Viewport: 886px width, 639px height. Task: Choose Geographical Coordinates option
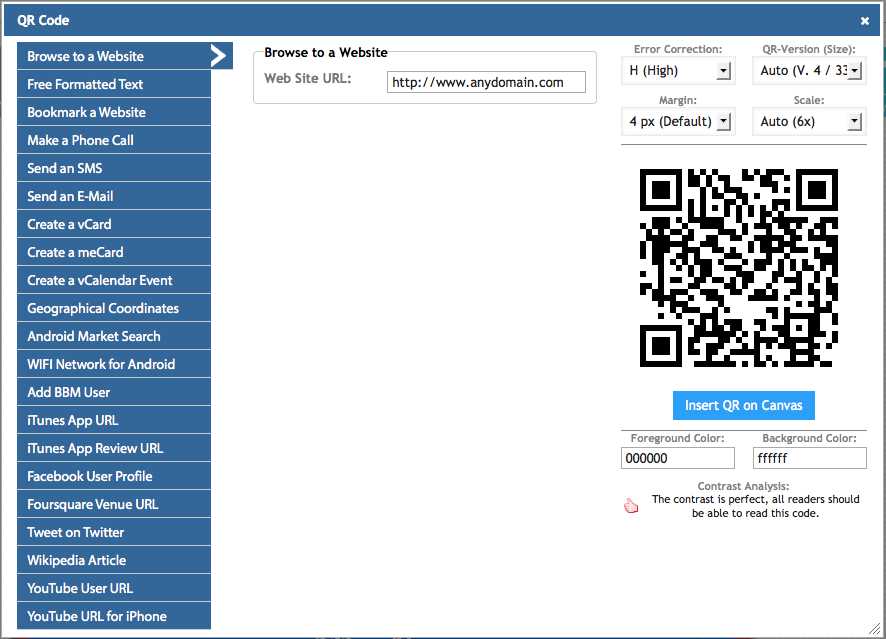114,308
